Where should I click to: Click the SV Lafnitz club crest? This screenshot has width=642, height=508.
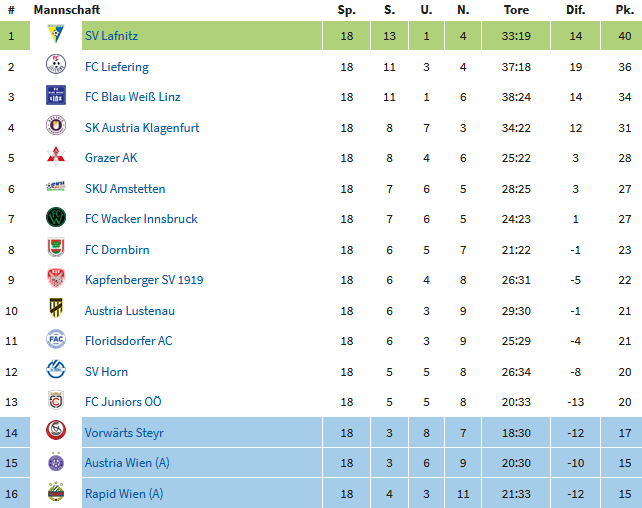56,34
